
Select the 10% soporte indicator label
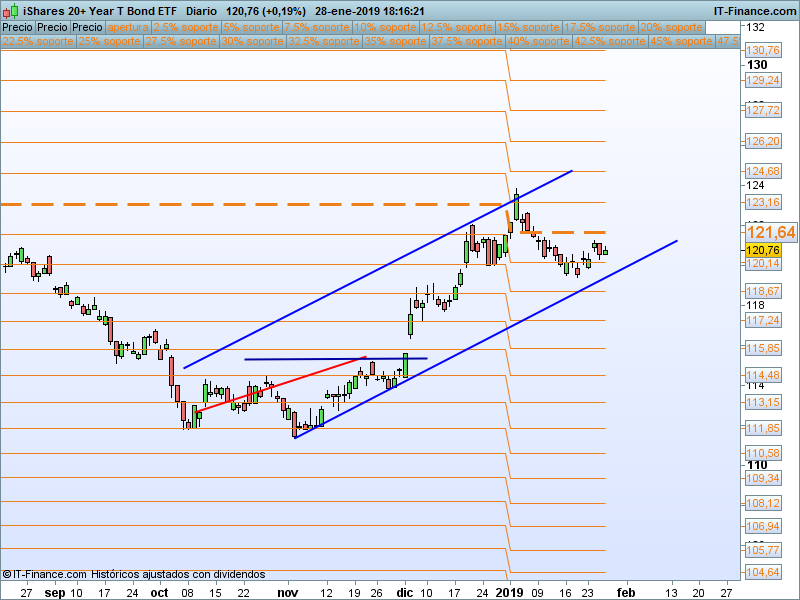tap(385, 27)
